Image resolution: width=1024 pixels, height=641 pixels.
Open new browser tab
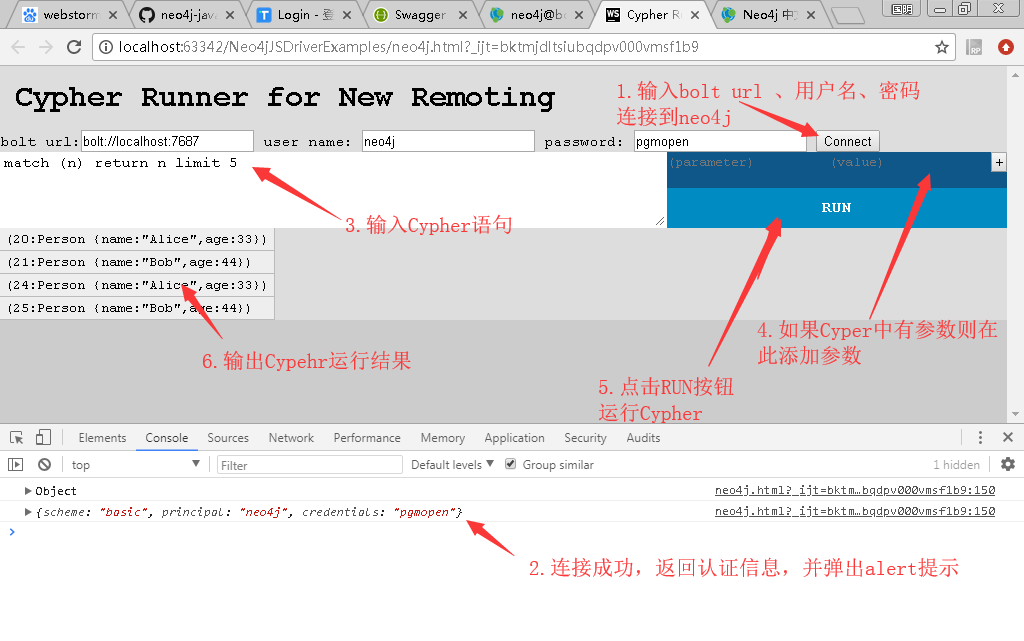(848, 15)
